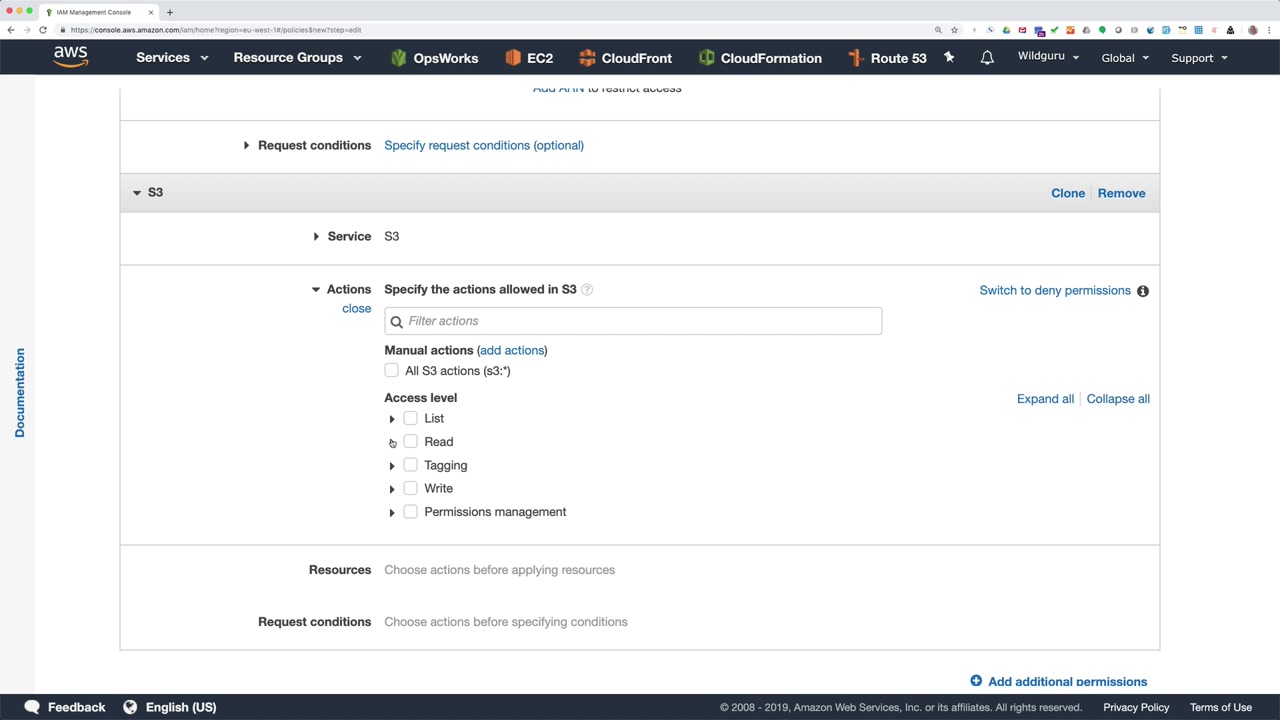The height and width of the screenshot is (720, 1280).
Task: Open the OpsWorks service shortcut icon
Action: pyautogui.click(x=399, y=58)
